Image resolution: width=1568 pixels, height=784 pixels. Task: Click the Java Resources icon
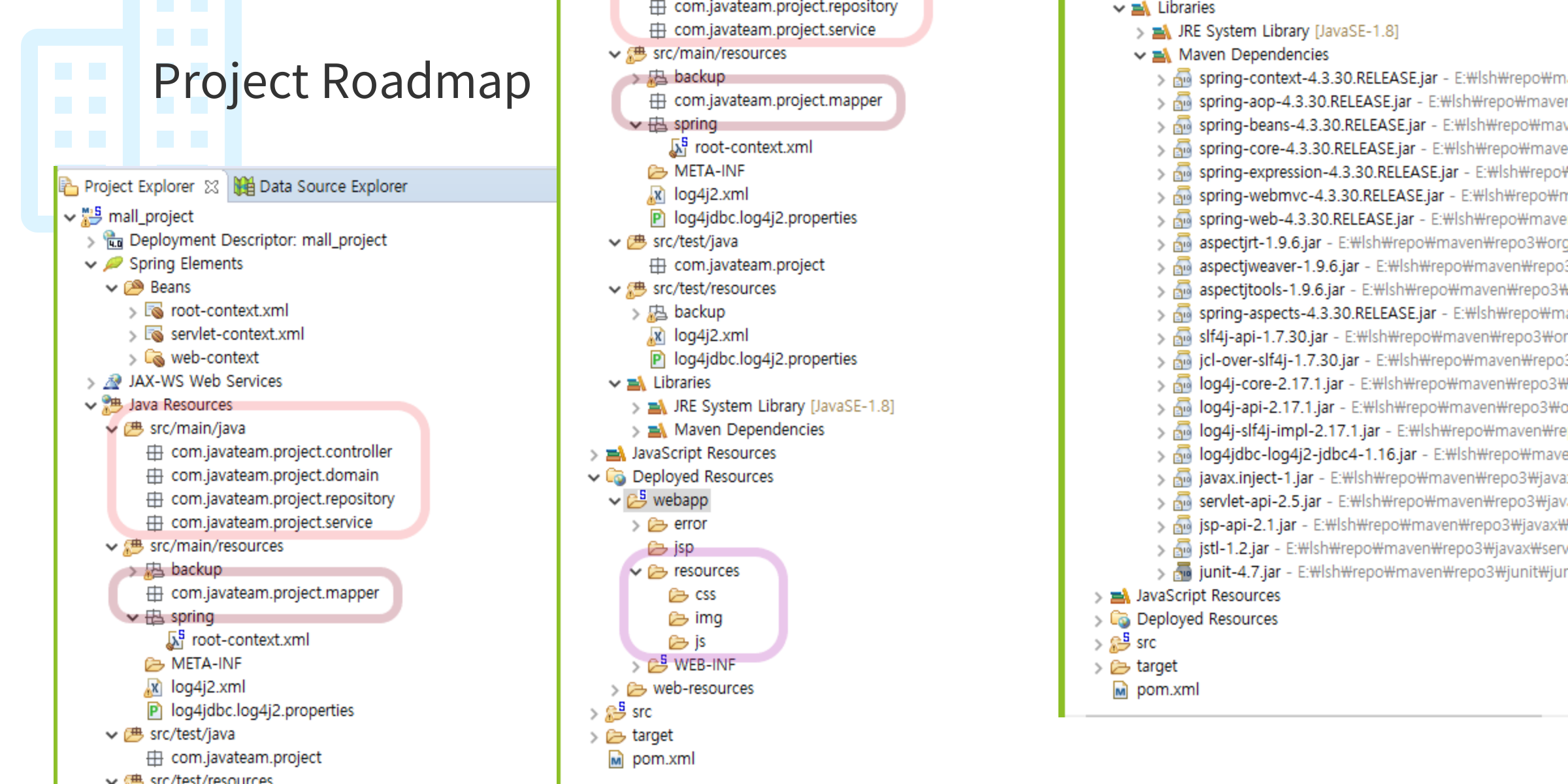[x=112, y=404]
